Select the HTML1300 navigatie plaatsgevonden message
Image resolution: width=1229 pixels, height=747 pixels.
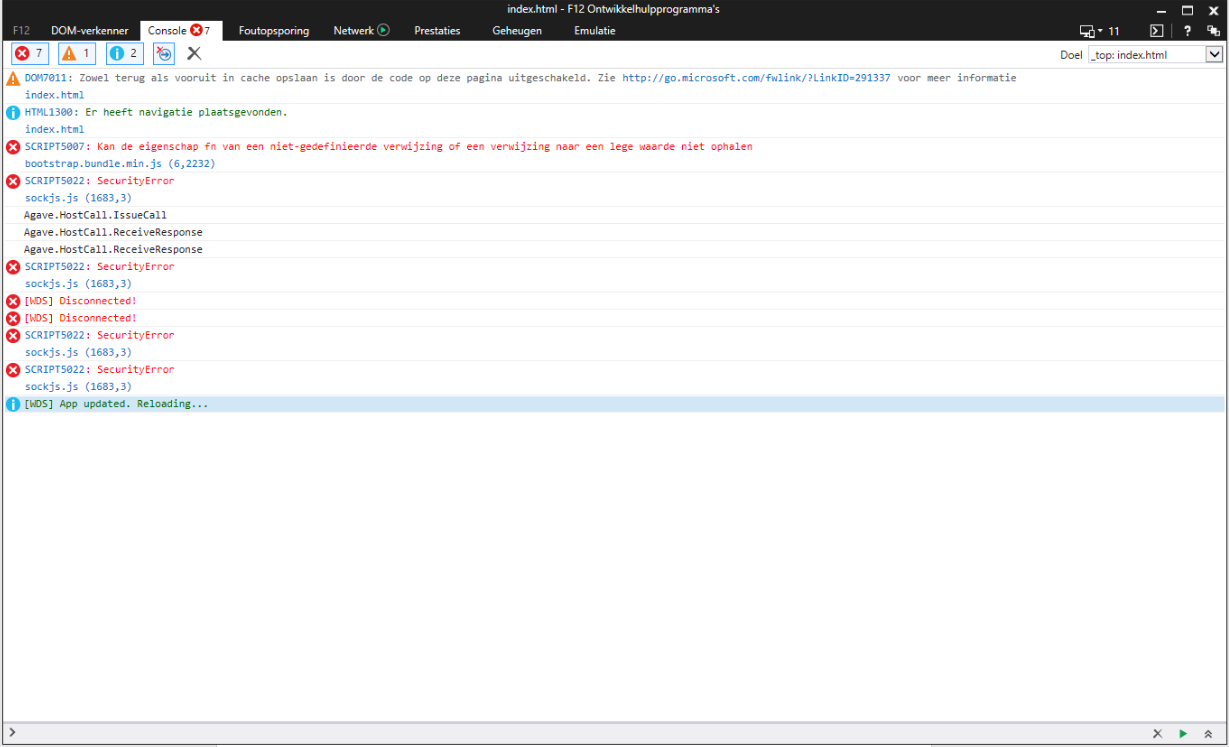[156, 112]
